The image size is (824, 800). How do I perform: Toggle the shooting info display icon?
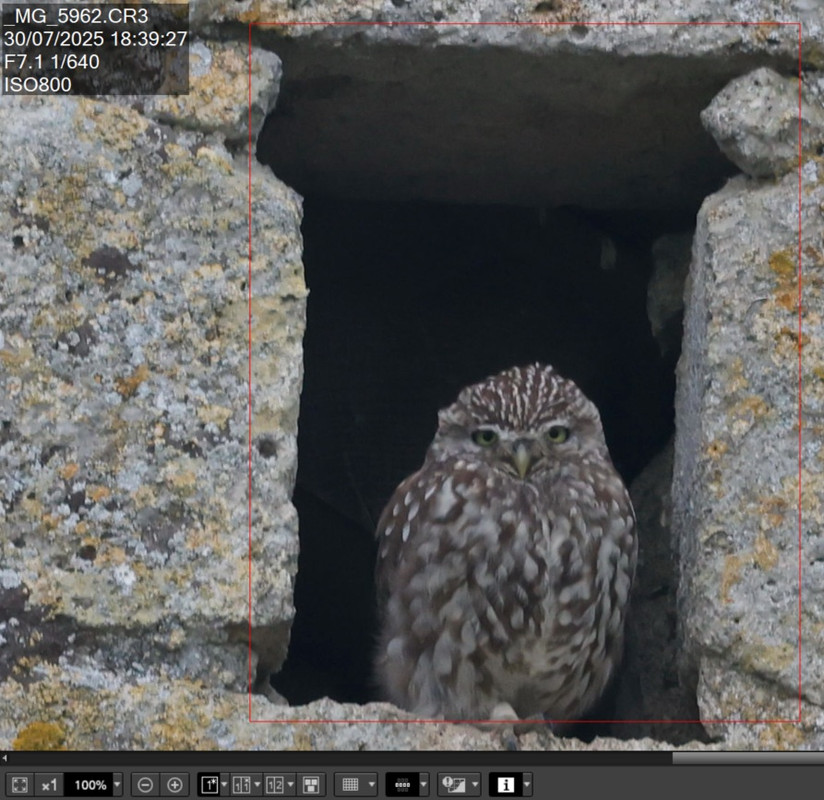click(506, 785)
